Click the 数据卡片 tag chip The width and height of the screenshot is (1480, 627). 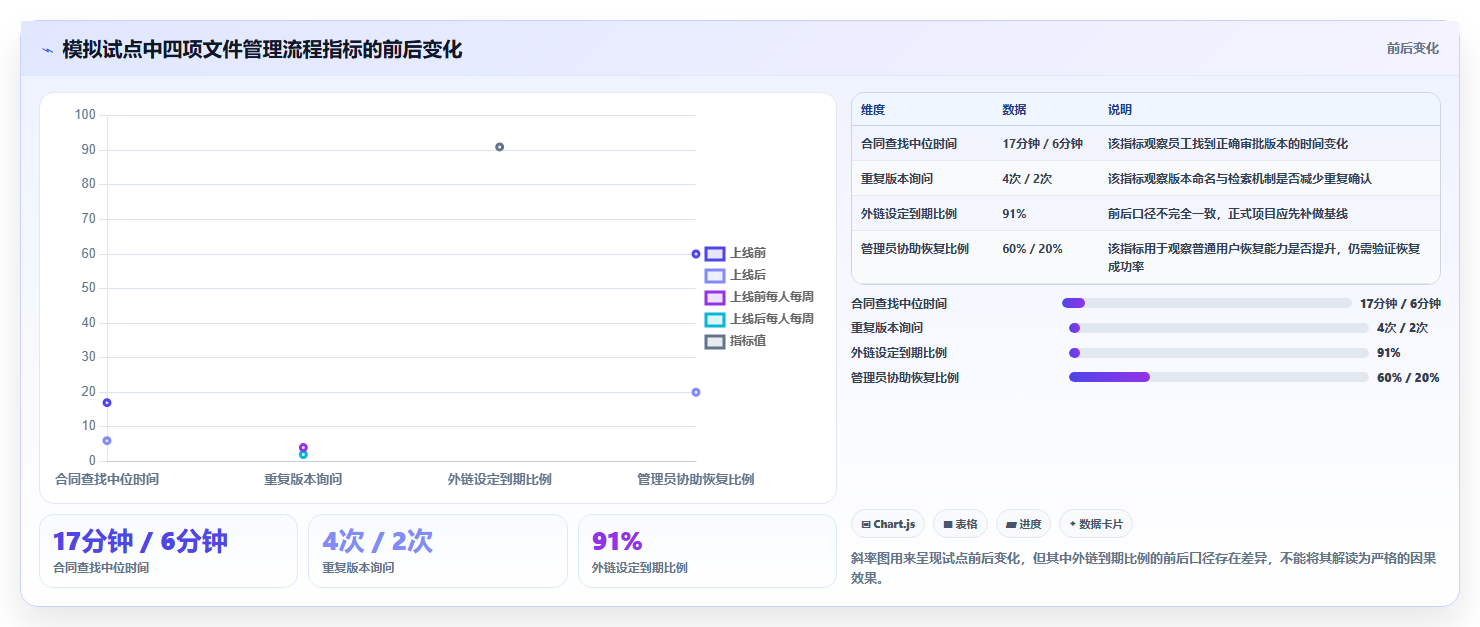point(1096,524)
